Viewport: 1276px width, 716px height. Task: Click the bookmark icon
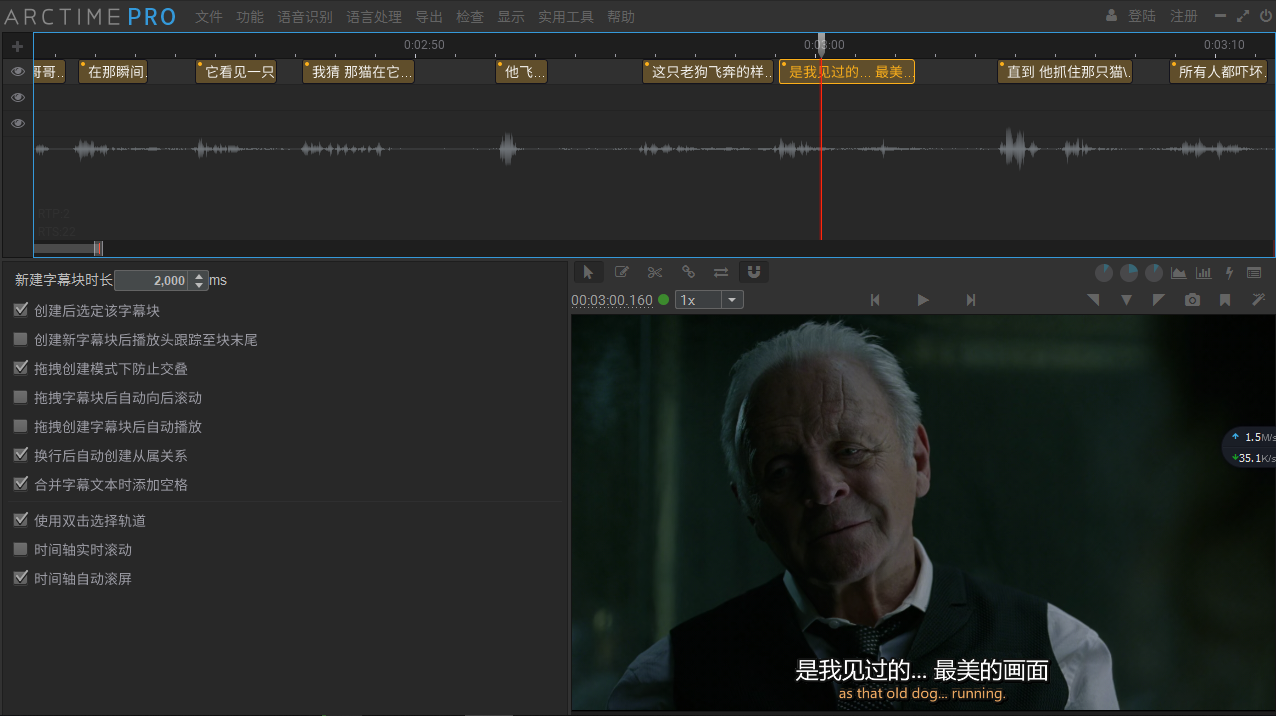pos(1225,300)
